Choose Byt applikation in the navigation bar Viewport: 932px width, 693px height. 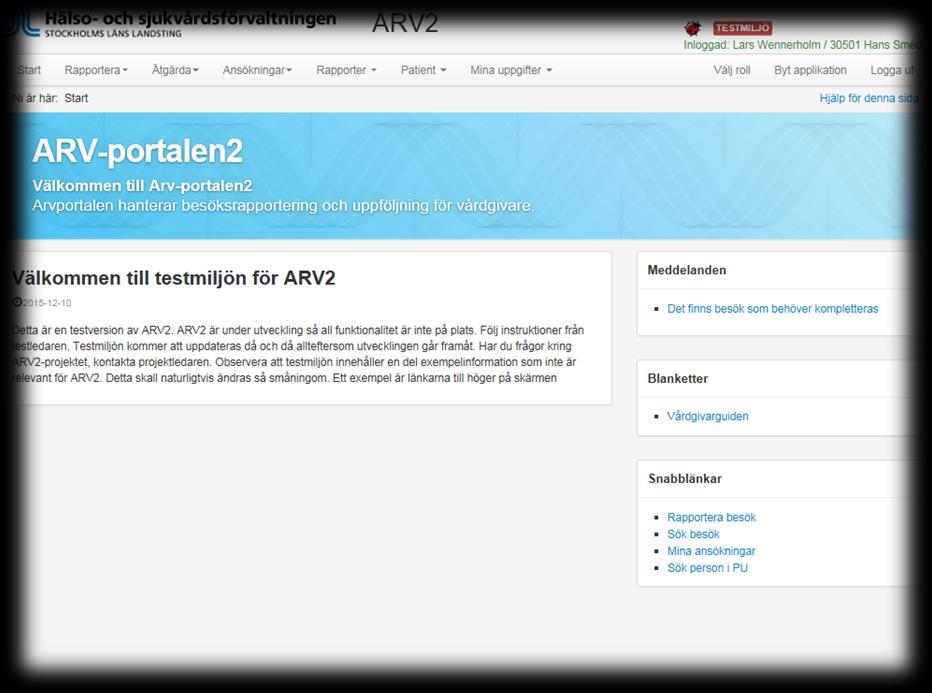pyautogui.click(x=810, y=70)
